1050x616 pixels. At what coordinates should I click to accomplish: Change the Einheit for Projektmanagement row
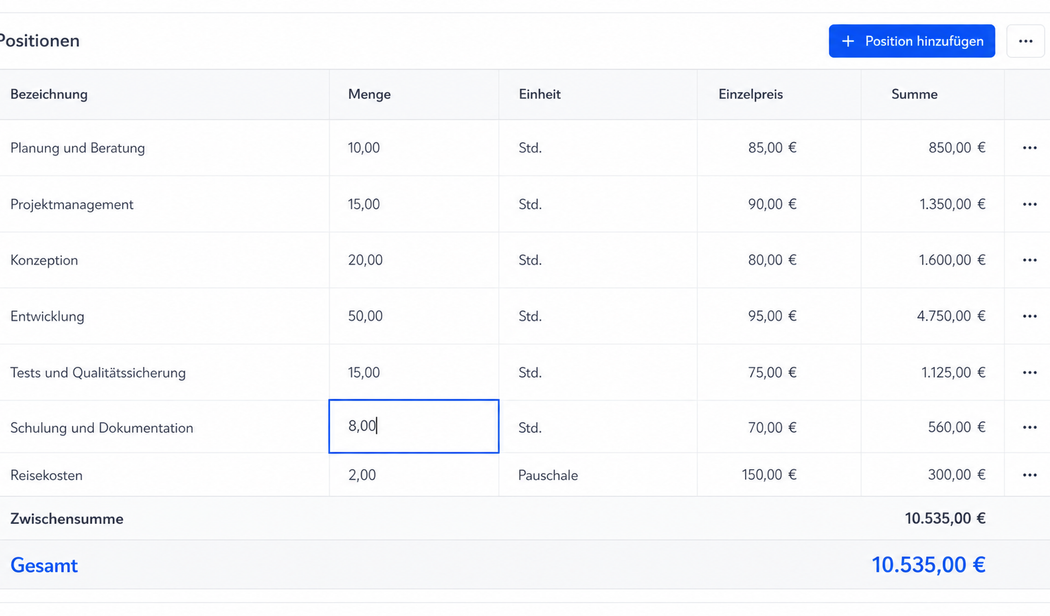coord(598,204)
